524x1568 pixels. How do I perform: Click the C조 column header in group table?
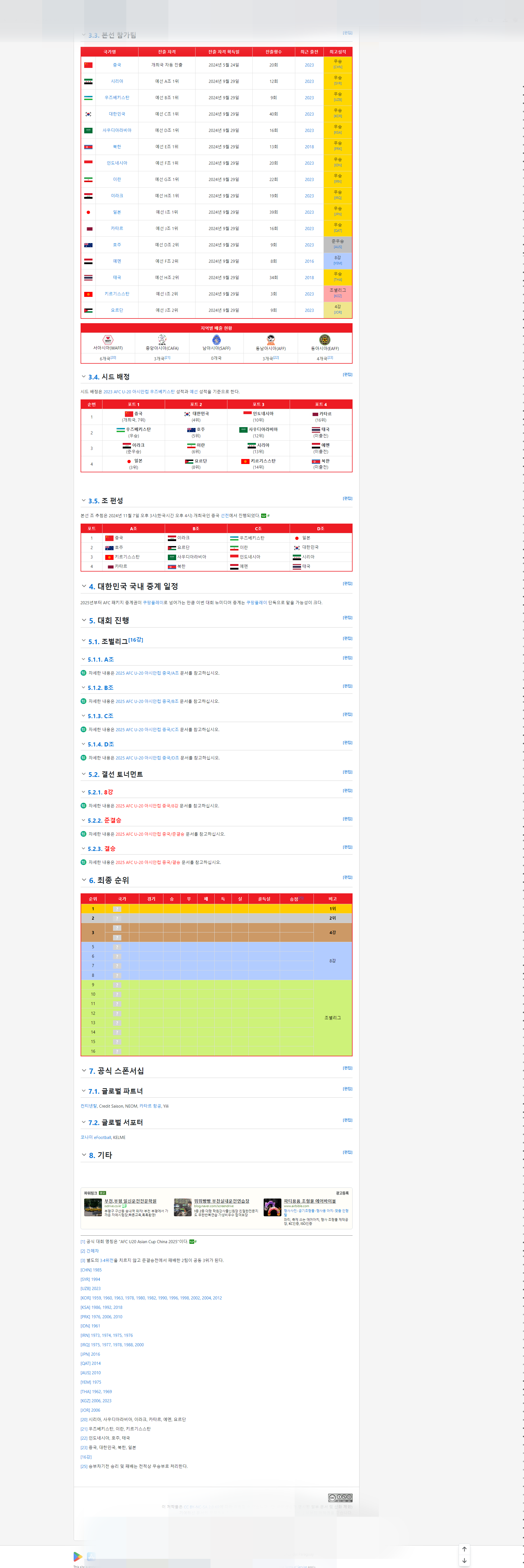pos(258,528)
